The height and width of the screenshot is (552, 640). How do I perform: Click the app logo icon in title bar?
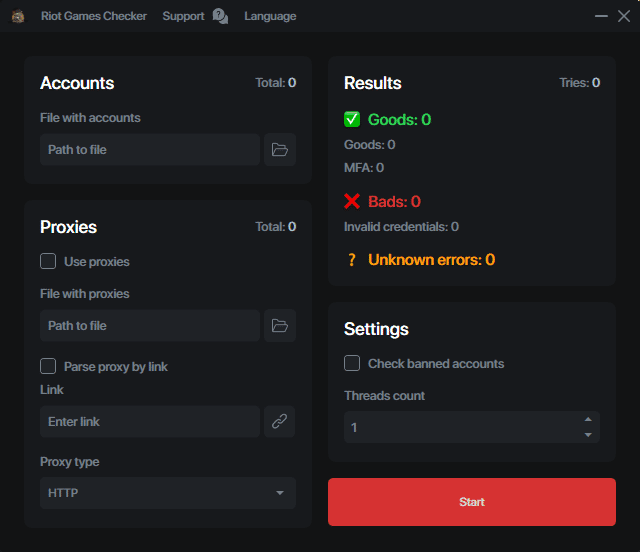(18, 16)
